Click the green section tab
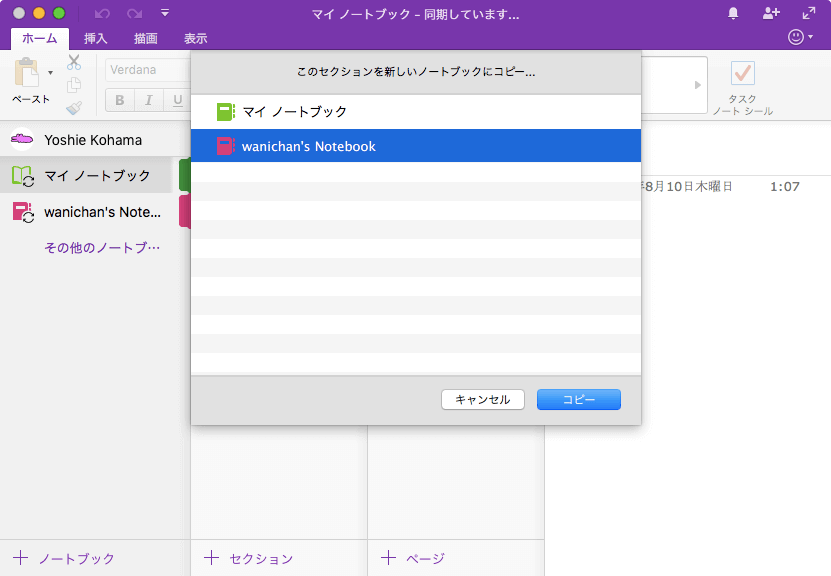The image size is (831, 576). tap(185, 174)
